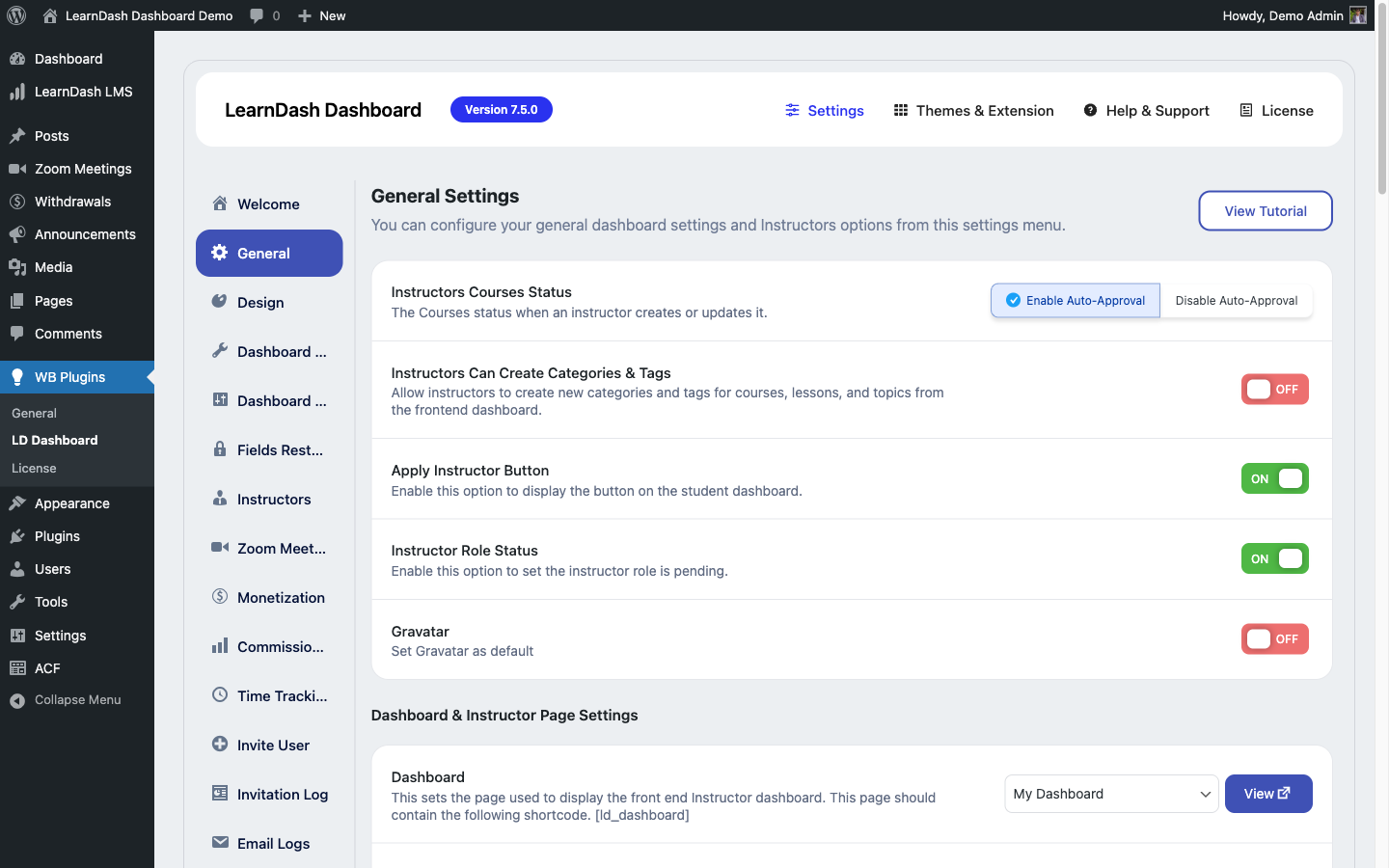Click the Email Logs envelope icon

[x=221, y=843]
